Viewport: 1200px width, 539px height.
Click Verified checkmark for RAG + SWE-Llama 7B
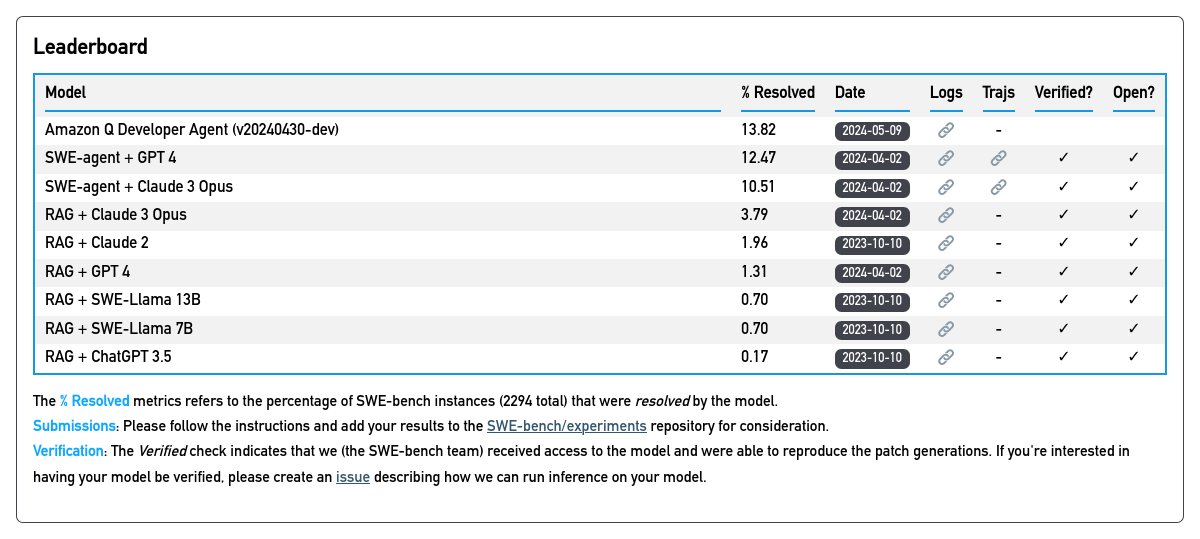1064,329
